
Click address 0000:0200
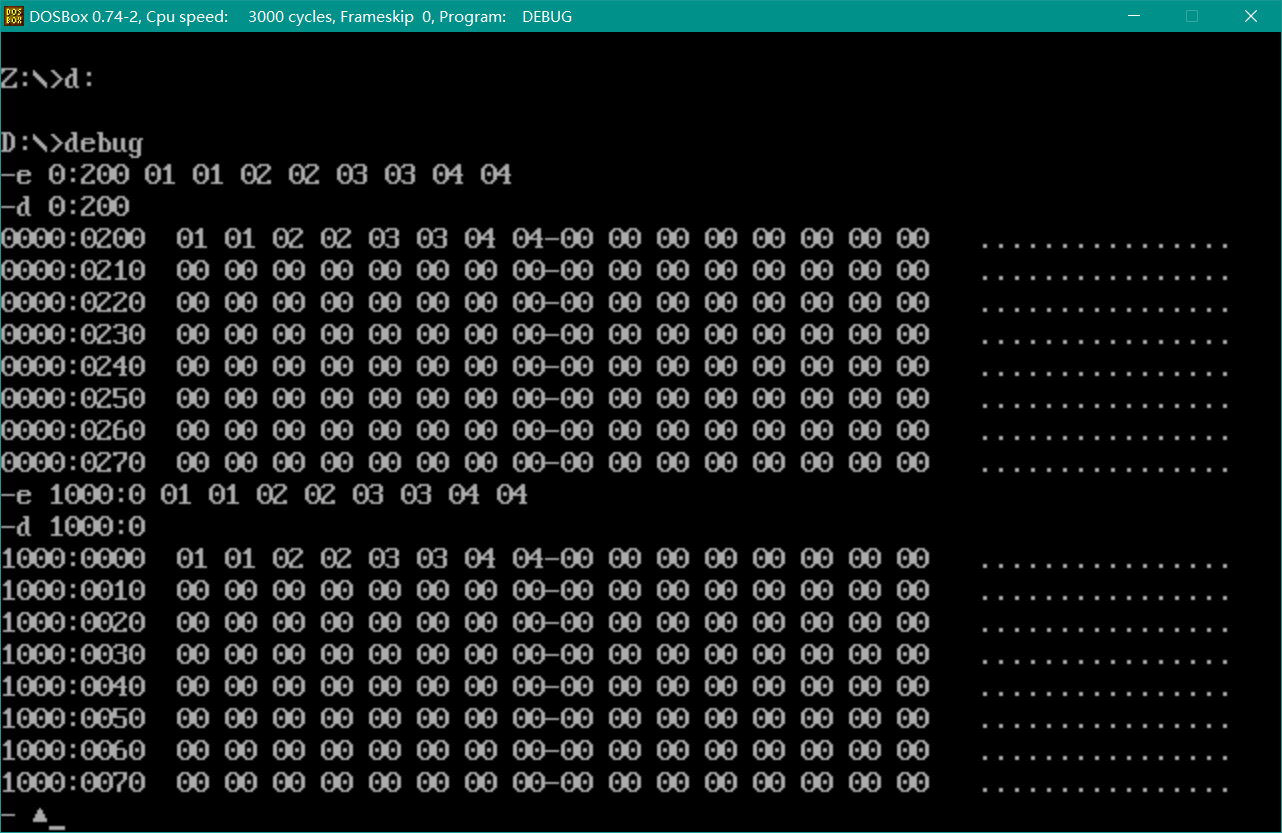point(73,239)
